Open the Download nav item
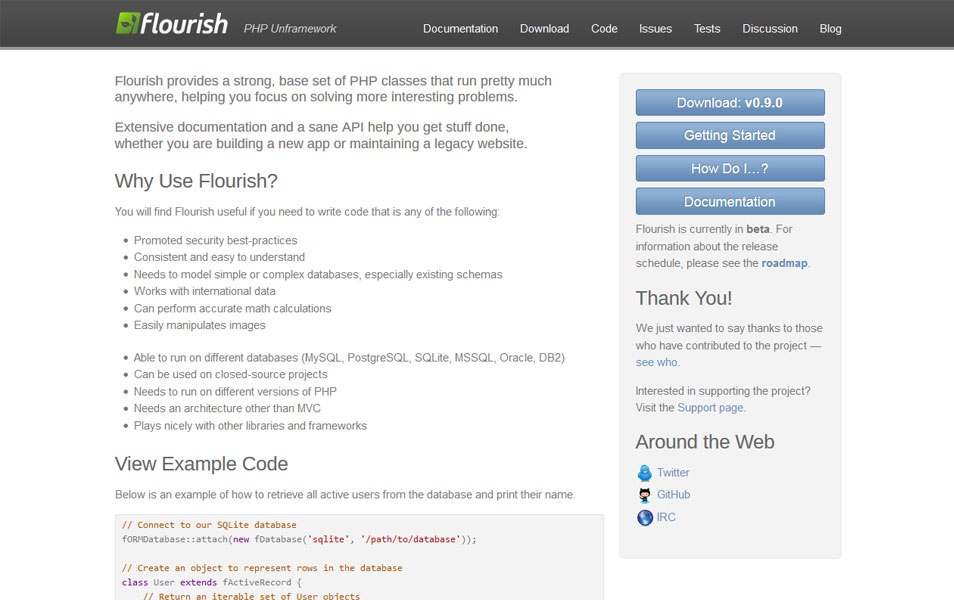This screenshot has height=600, width=954. click(x=544, y=29)
